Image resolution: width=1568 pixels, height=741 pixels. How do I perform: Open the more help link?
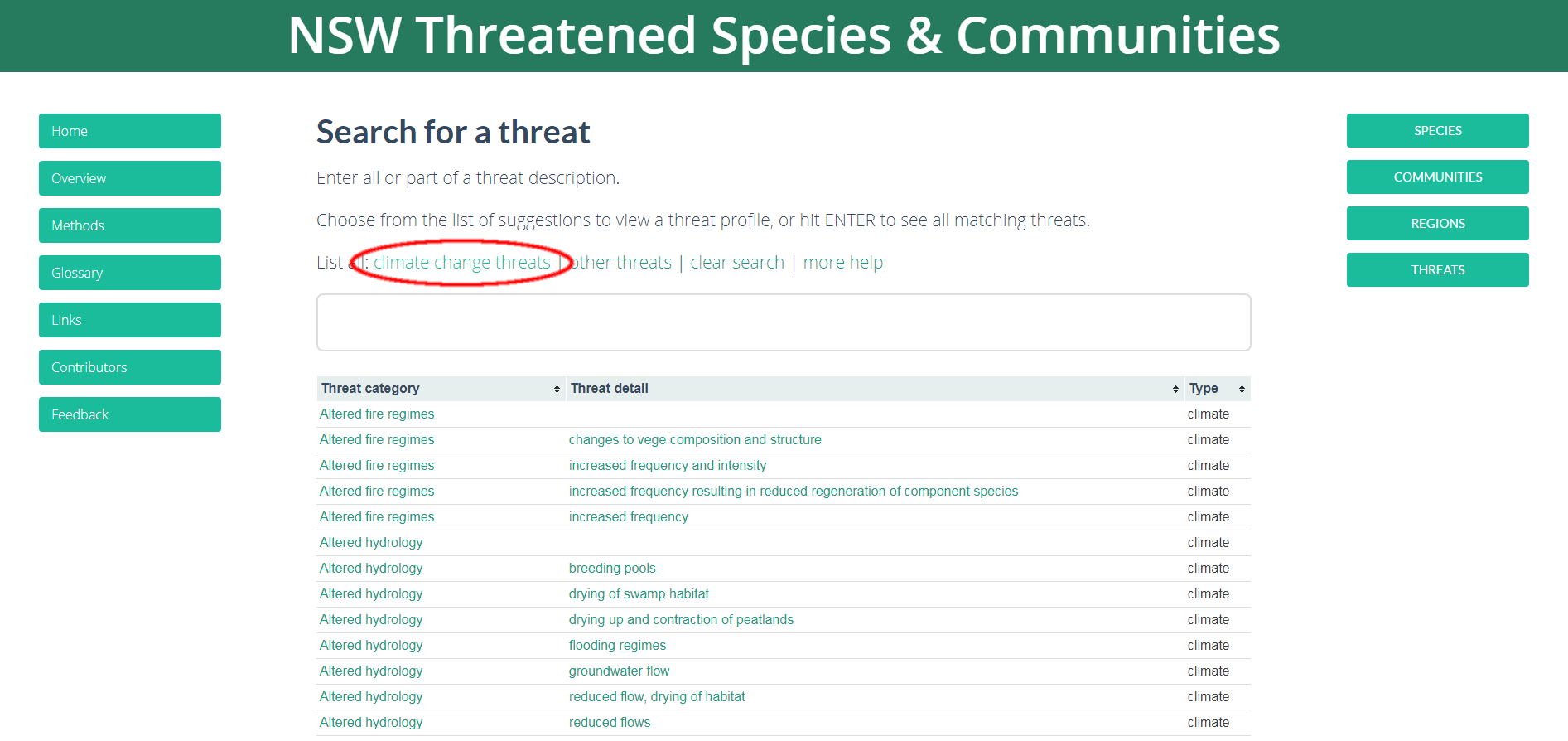point(843,263)
